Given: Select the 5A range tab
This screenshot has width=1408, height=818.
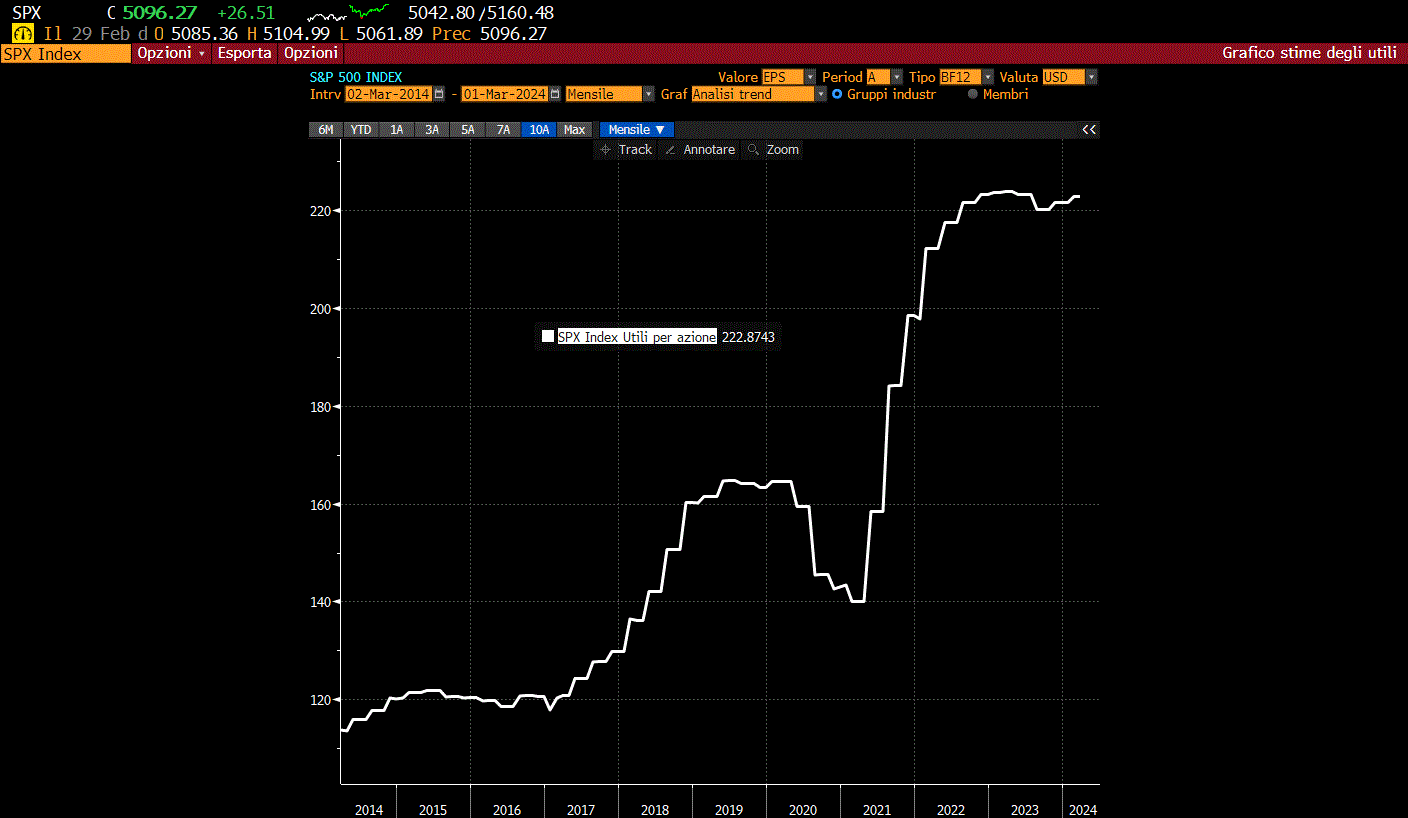Looking at the screenshot, I should coord(467,129).
